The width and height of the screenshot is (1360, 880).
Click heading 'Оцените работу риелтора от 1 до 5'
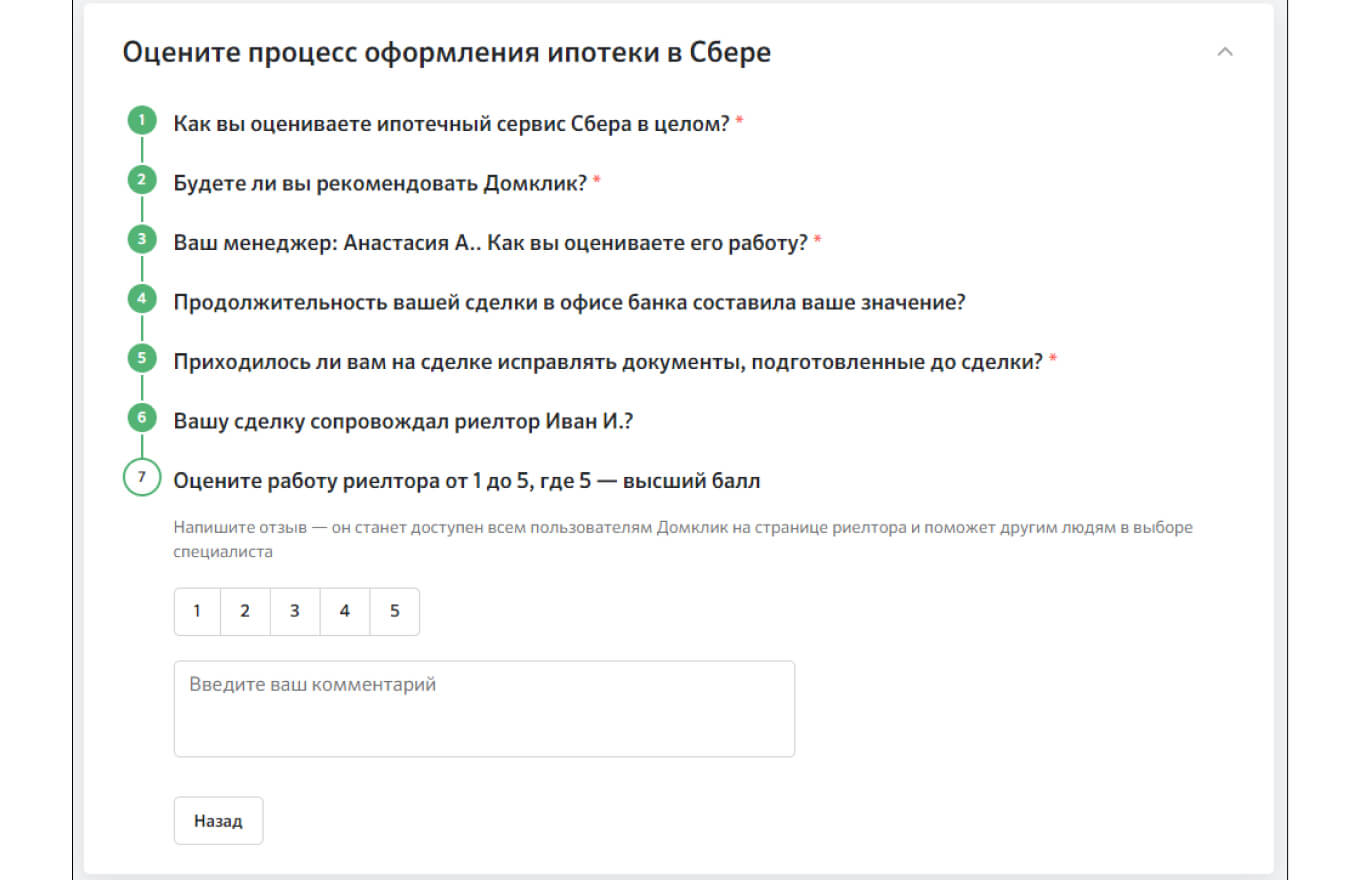(467, 481)
